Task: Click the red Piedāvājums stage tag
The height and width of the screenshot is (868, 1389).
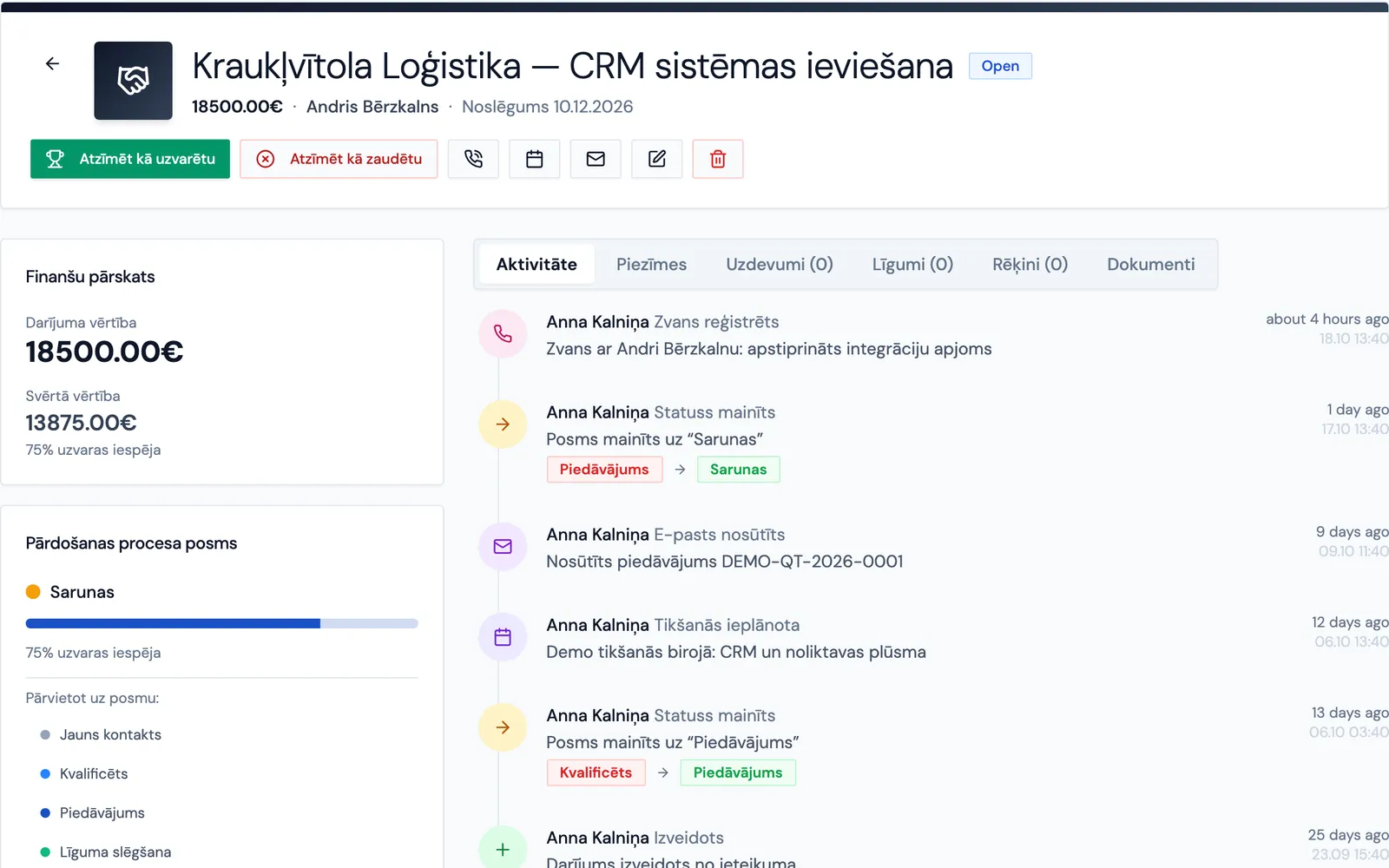Action: click(604, 470)
